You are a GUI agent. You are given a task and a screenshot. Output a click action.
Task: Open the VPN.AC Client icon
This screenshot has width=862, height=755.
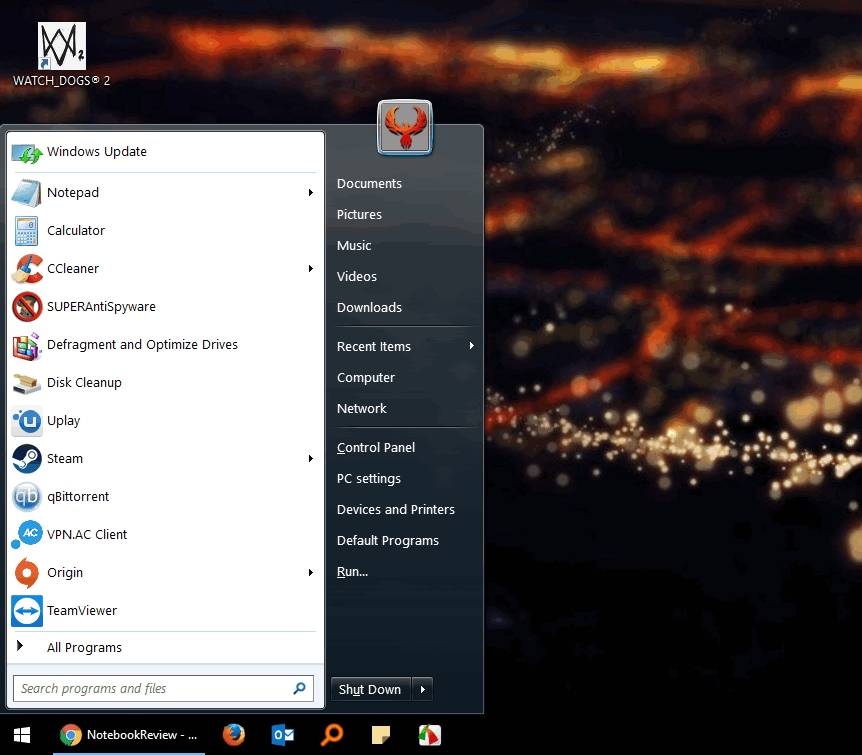pyautogui.click(x=27, y=534)
